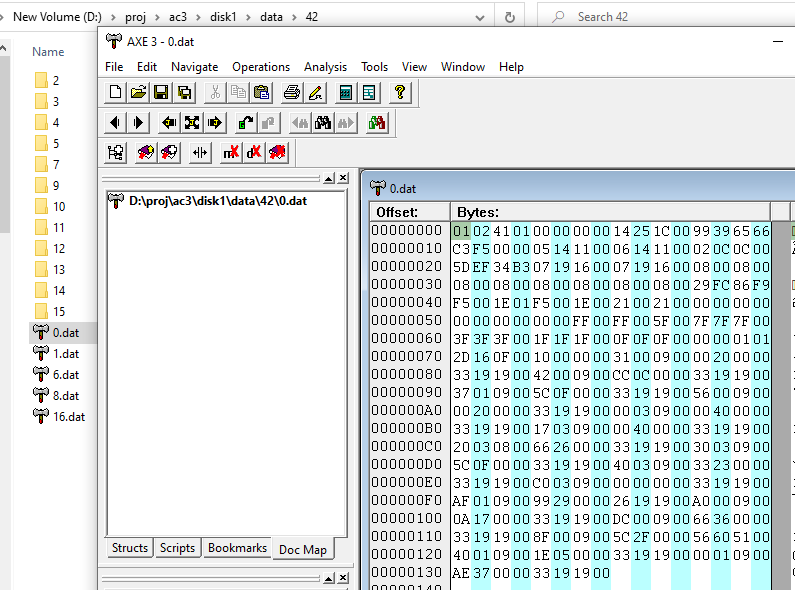795x590 pixels.
Task: Click the Print toolbar icon
Action: 292,93
